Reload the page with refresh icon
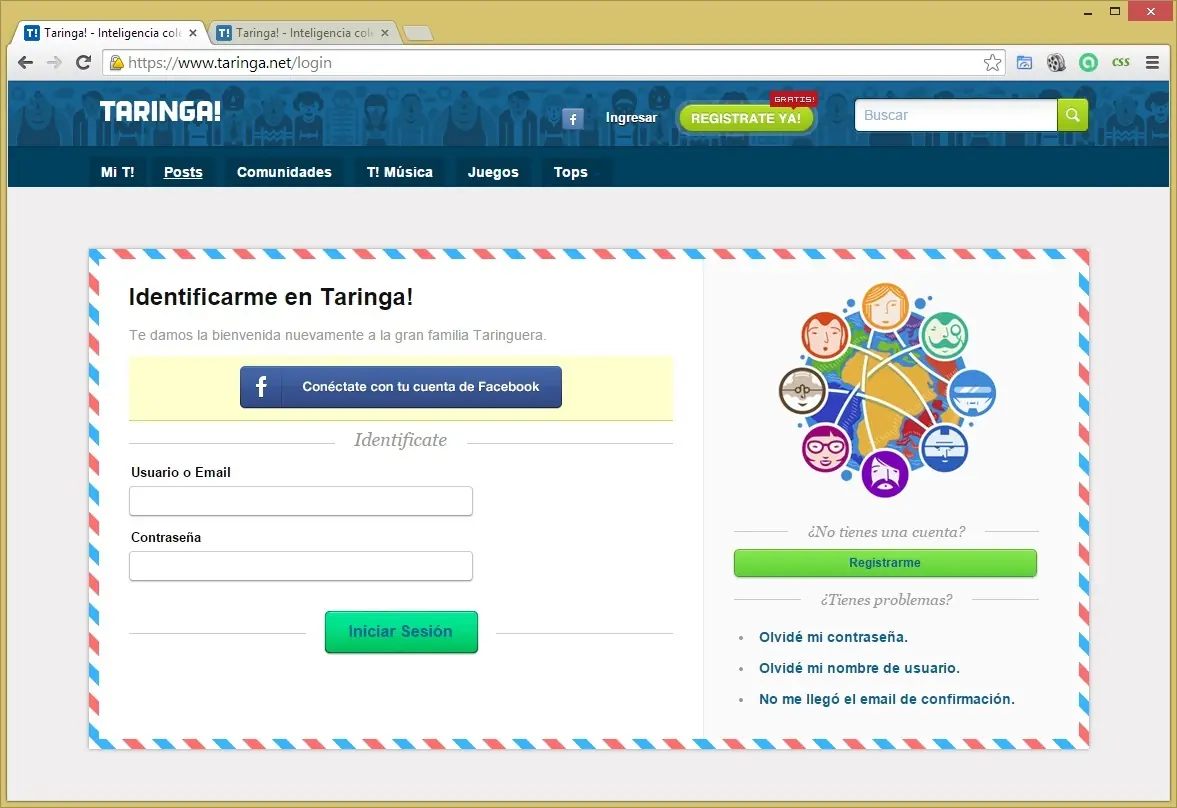The height and width of the screenshot is (808, 1177). (x=83, y=62)
